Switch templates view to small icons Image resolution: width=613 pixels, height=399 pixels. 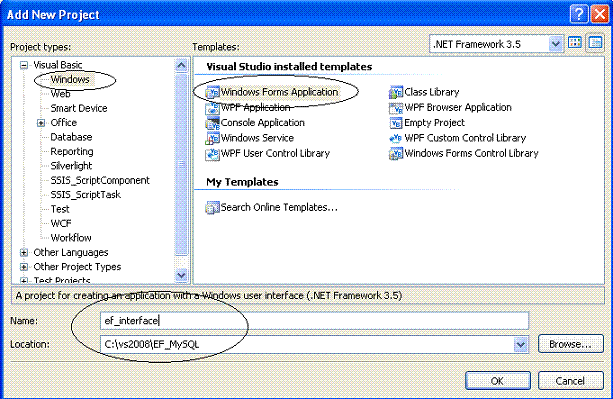(595, 43)
